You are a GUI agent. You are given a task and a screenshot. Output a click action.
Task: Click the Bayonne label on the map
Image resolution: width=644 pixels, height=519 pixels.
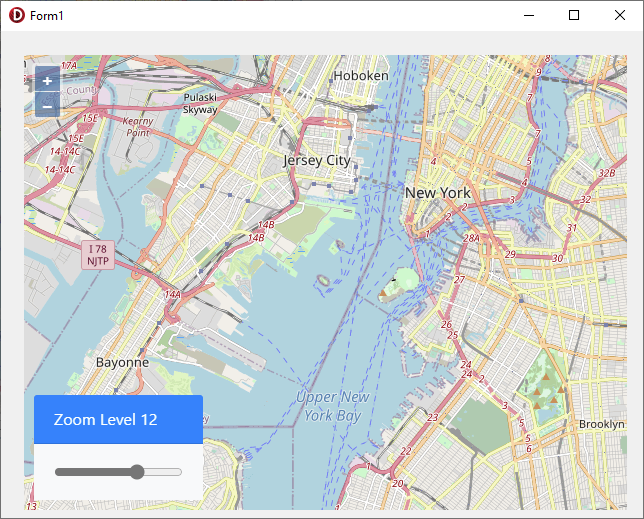coord(122,362)
